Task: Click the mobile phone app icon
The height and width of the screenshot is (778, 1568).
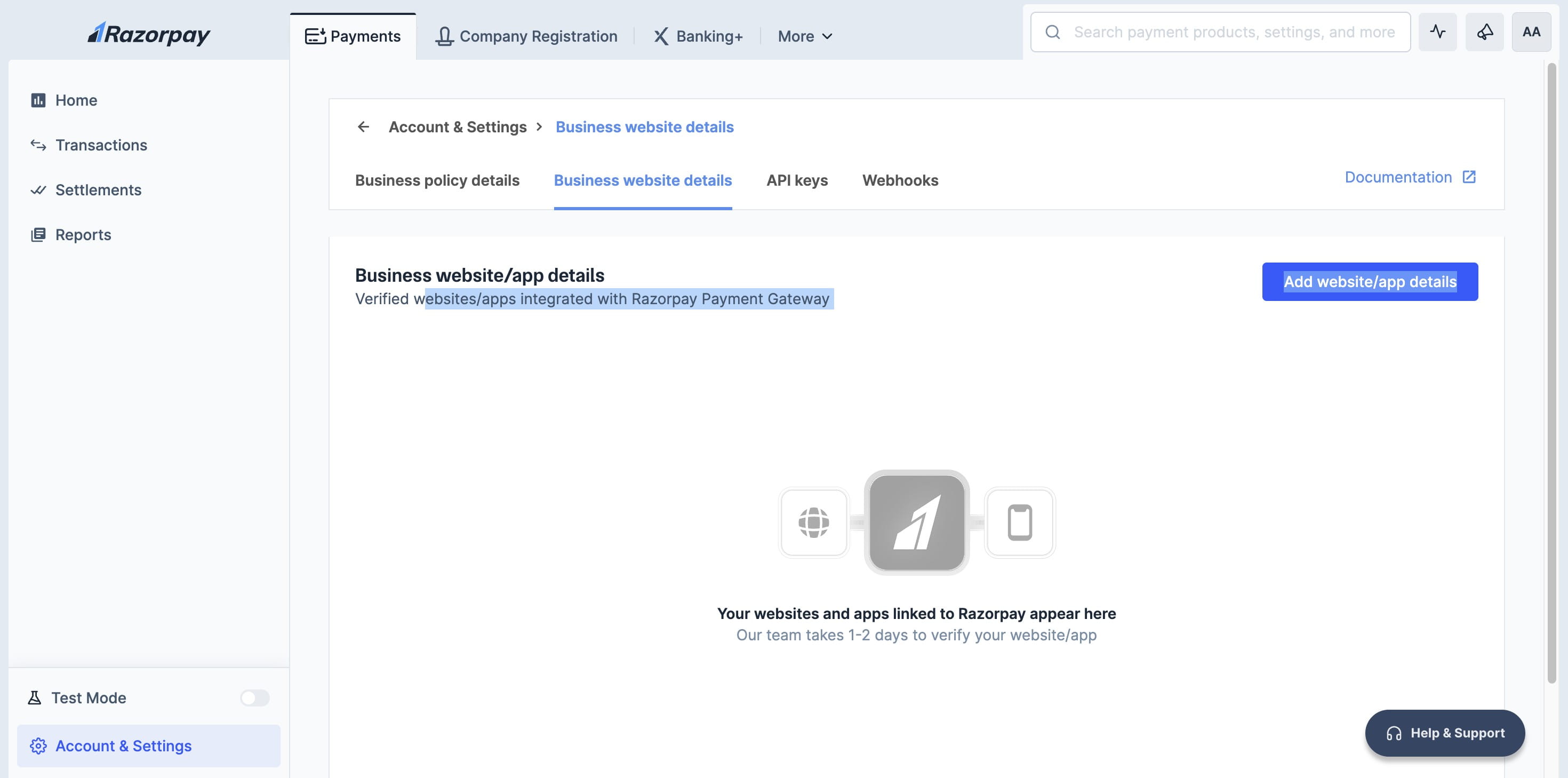Action: tap(1020, 522)
